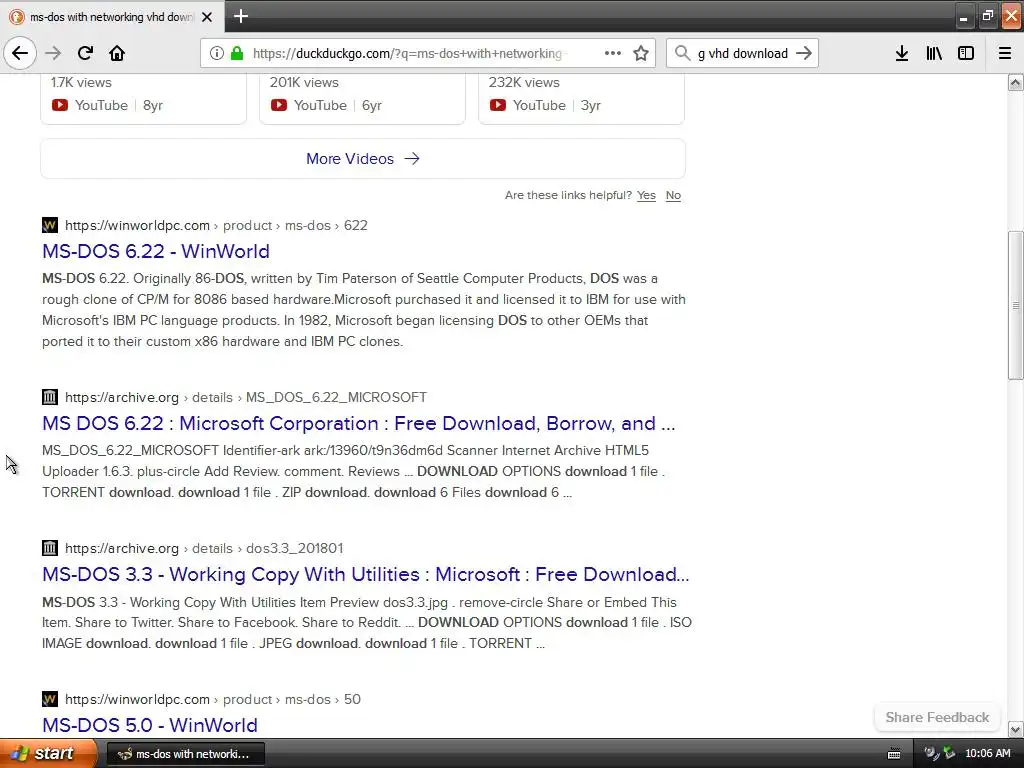The image size is (1024, 768).
Task: Click the winworldpc.com product ms-dos 622 URL
Action: tap(216, 225)
